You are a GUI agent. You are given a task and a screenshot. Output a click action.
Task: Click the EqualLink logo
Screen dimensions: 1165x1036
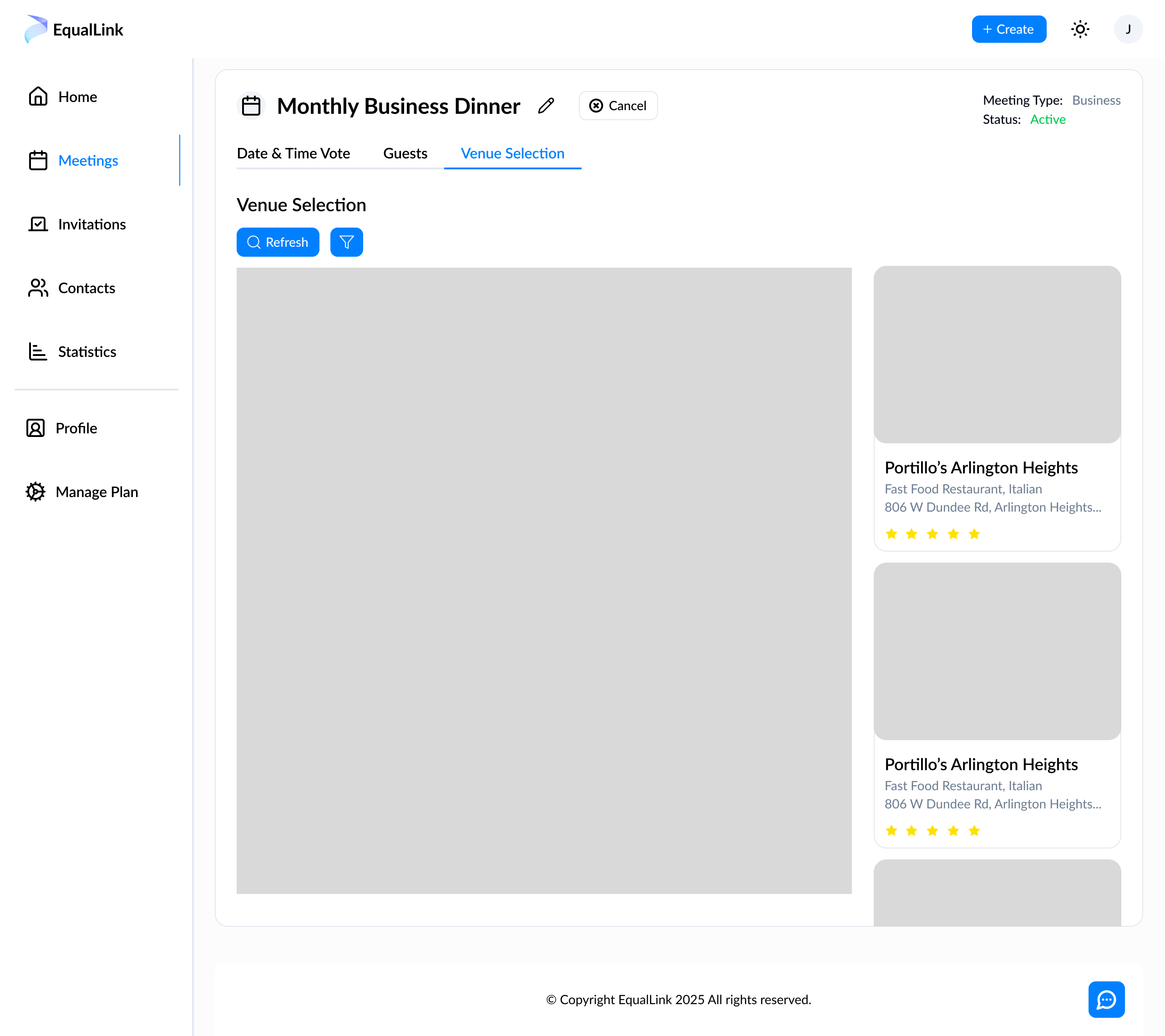pos(74,29)
